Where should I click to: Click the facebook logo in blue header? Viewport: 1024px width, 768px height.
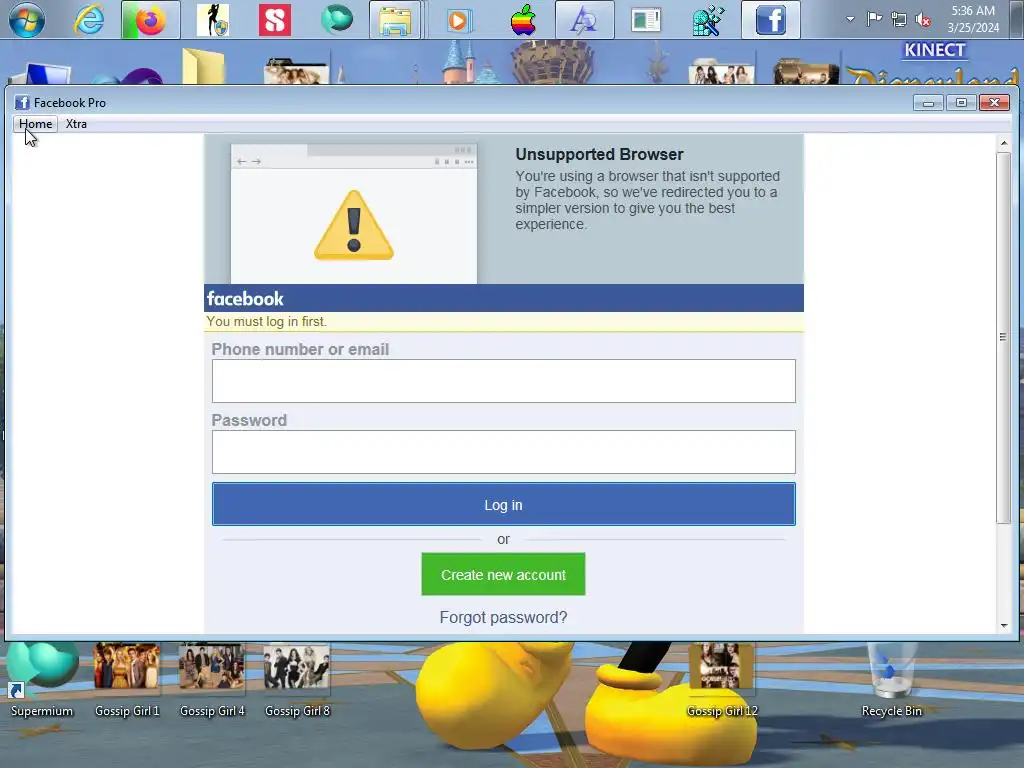[x=245, y=298]
